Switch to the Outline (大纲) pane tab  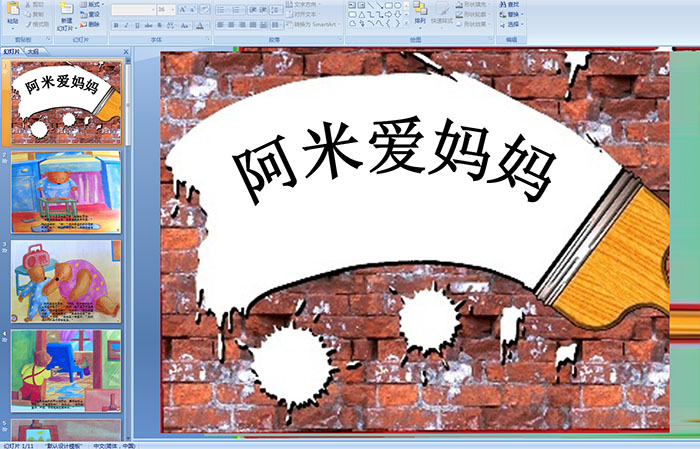pyautogui.click(x=33, y=52)
